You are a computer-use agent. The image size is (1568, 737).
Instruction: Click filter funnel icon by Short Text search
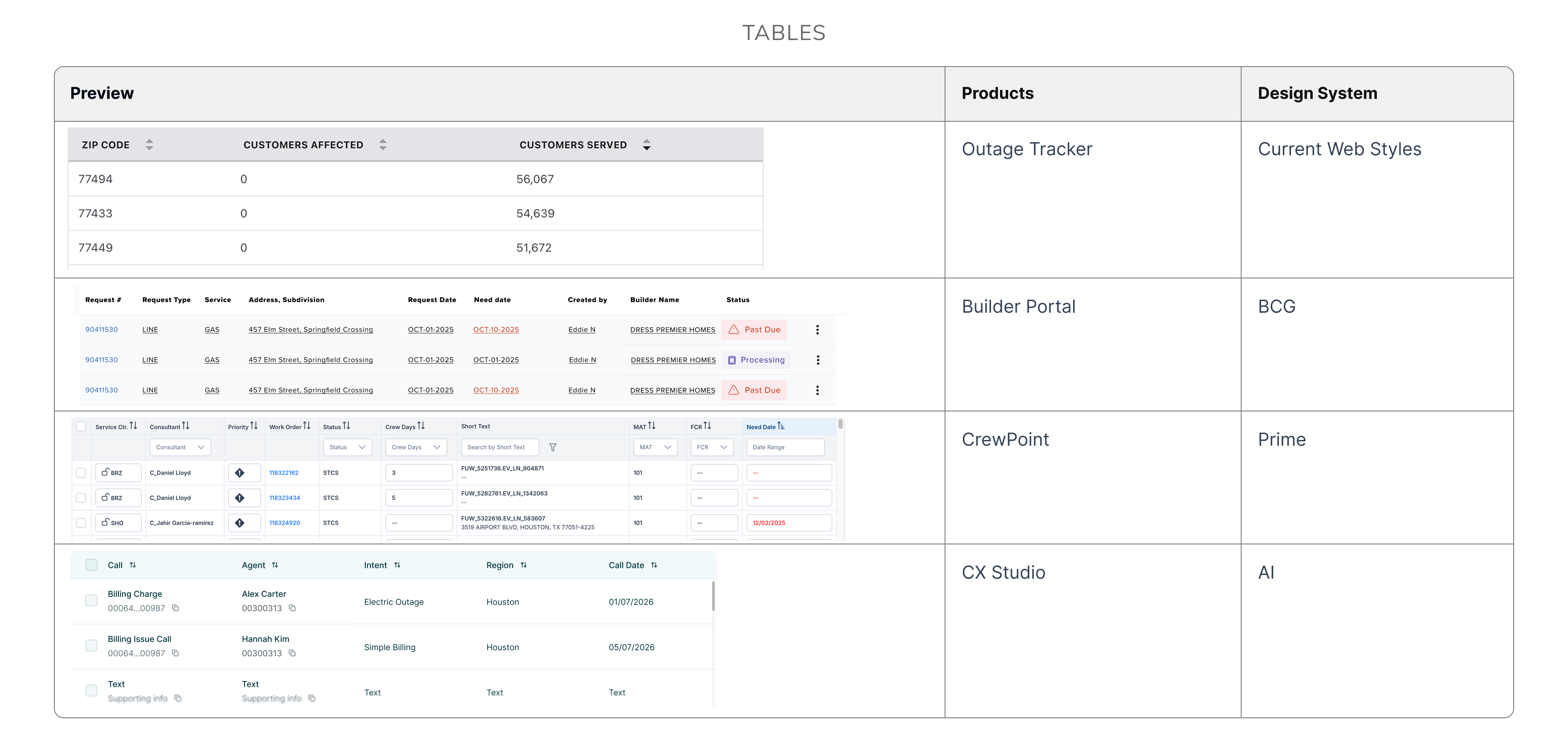click(553, 447)
